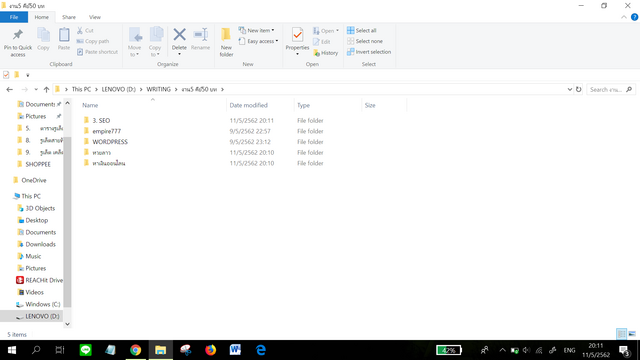640x360 pixels.
Task: Click Select none
Action: click(x=365, y=41)
